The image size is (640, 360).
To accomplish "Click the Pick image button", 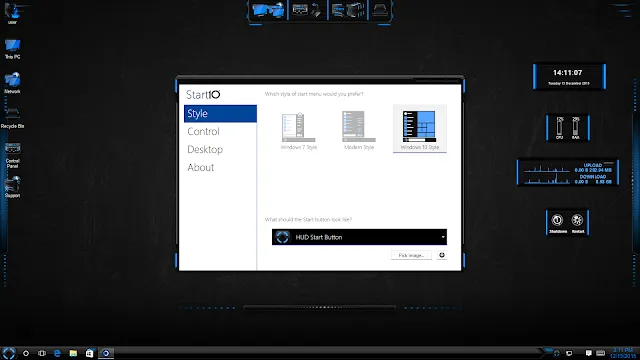I will pos(411,255).
